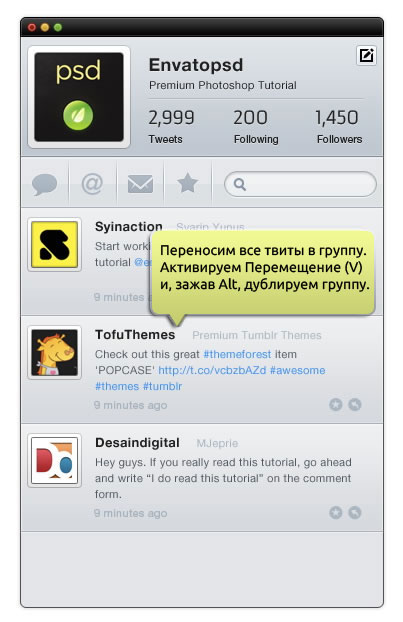
Task: View the 200 Following list
Action: pos(256,127)
